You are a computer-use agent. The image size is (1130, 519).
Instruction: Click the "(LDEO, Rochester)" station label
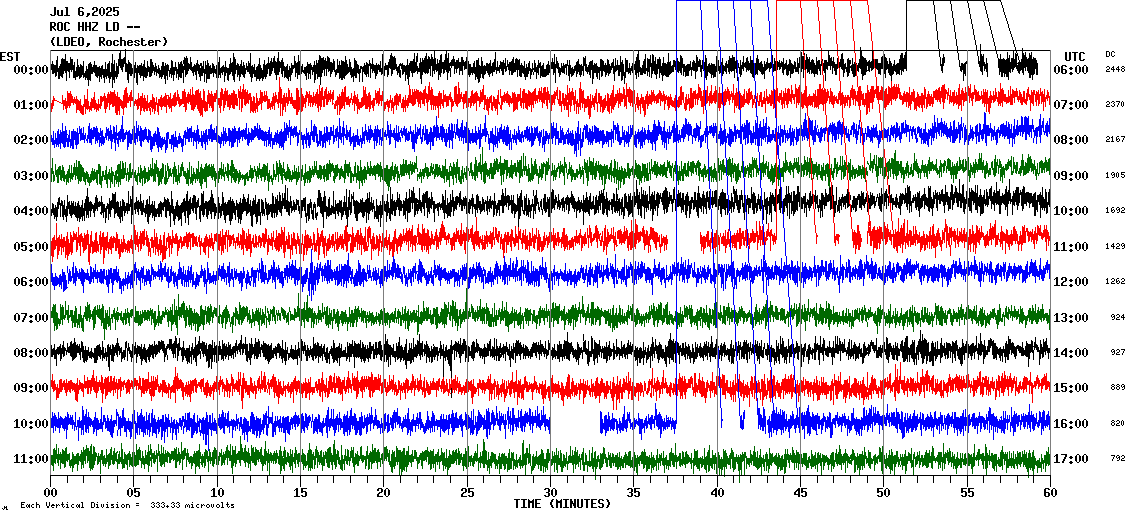(109, 43)
